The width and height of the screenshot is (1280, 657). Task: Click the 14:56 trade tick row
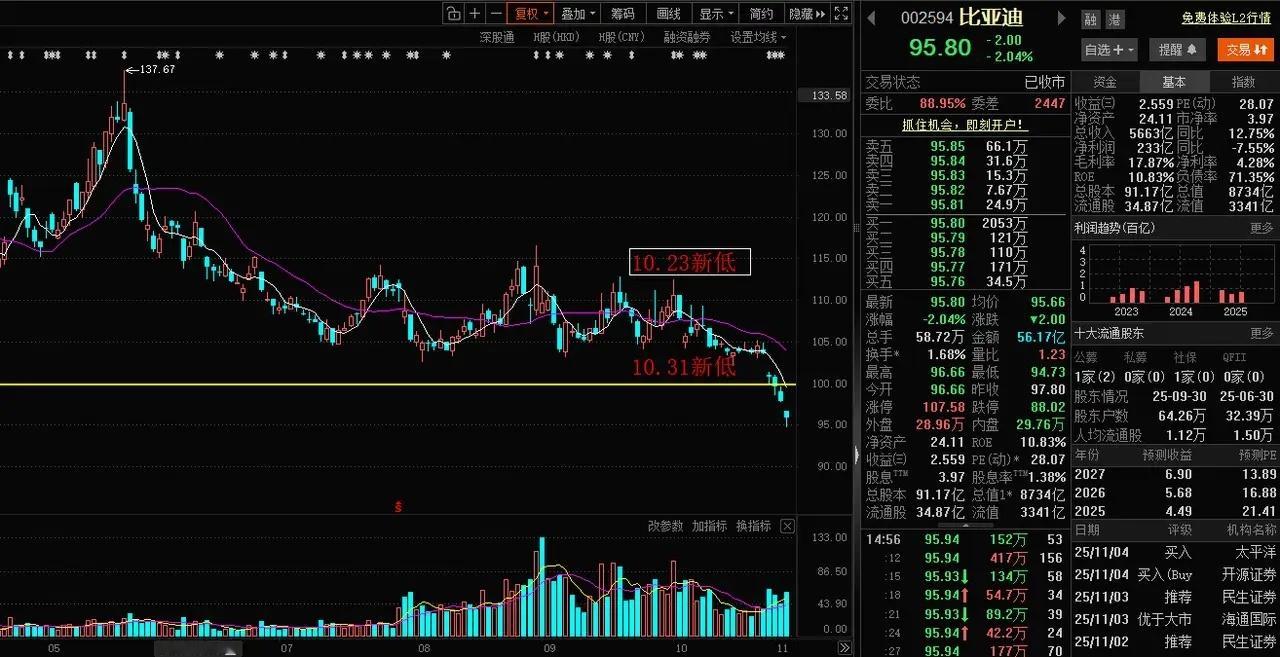pos(964,539)
